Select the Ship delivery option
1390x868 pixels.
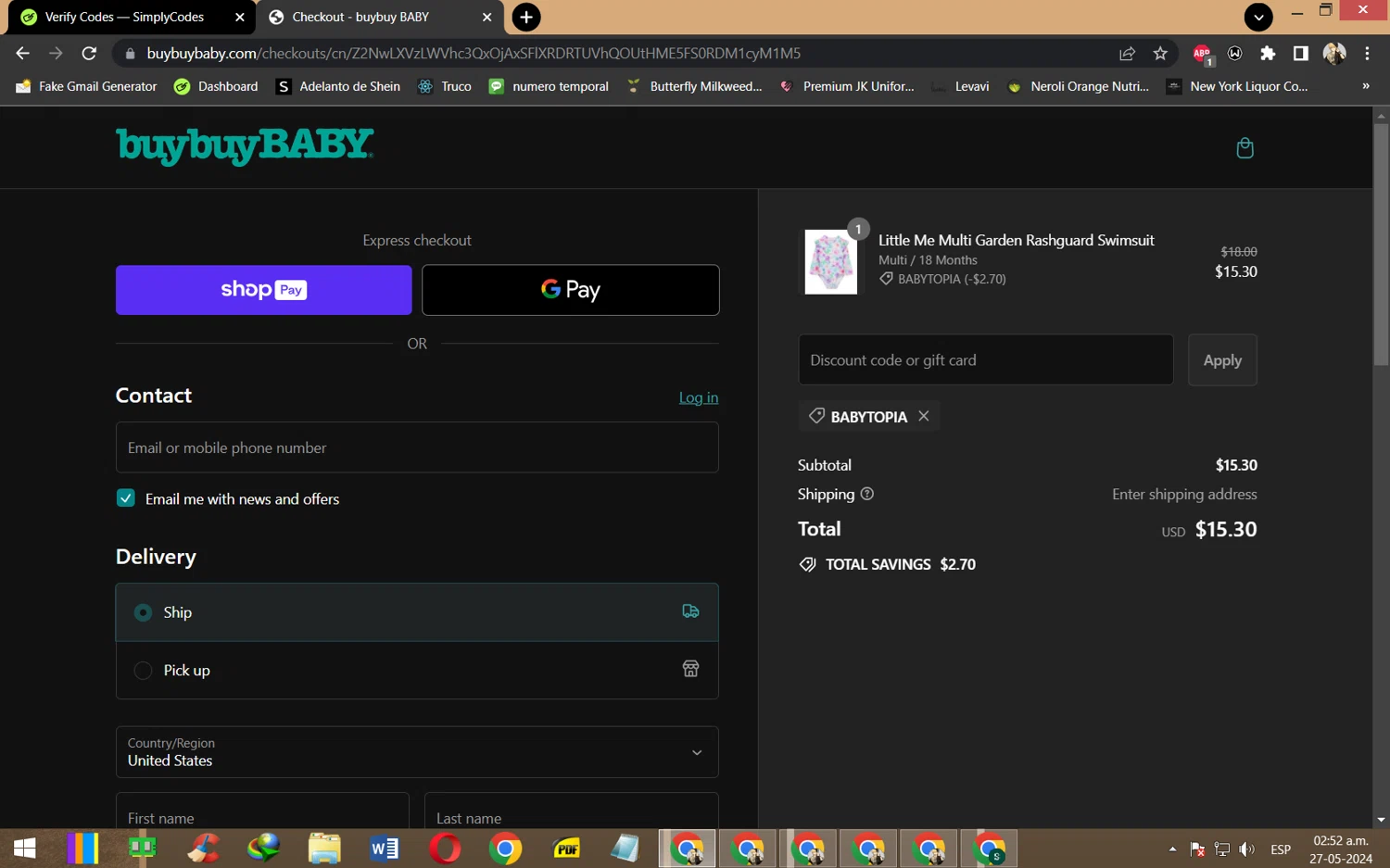pyautogui.click(x=417, y=612)
